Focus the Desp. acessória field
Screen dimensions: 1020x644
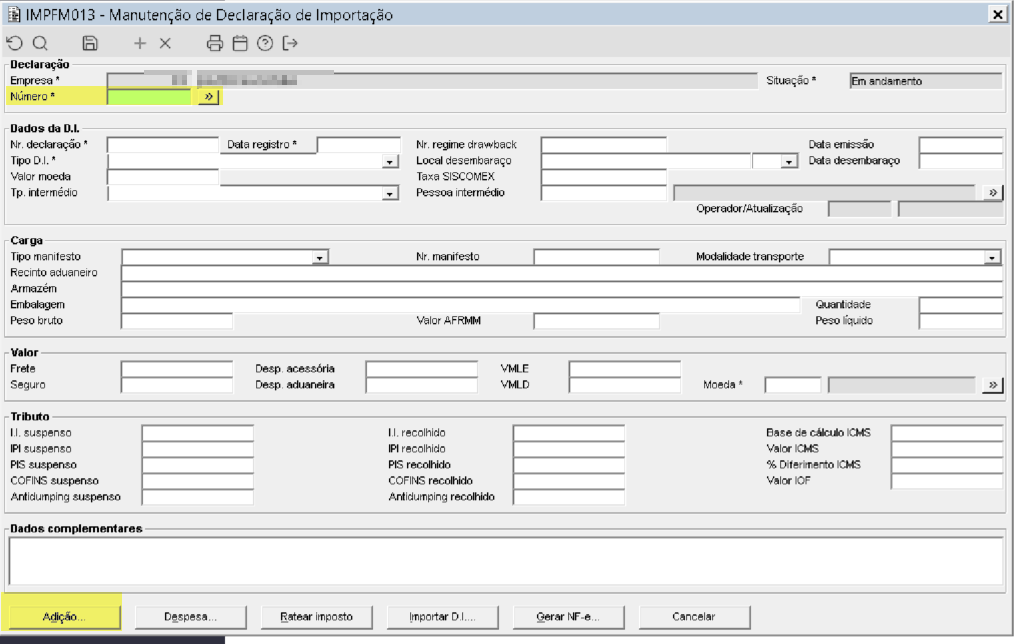422,369
